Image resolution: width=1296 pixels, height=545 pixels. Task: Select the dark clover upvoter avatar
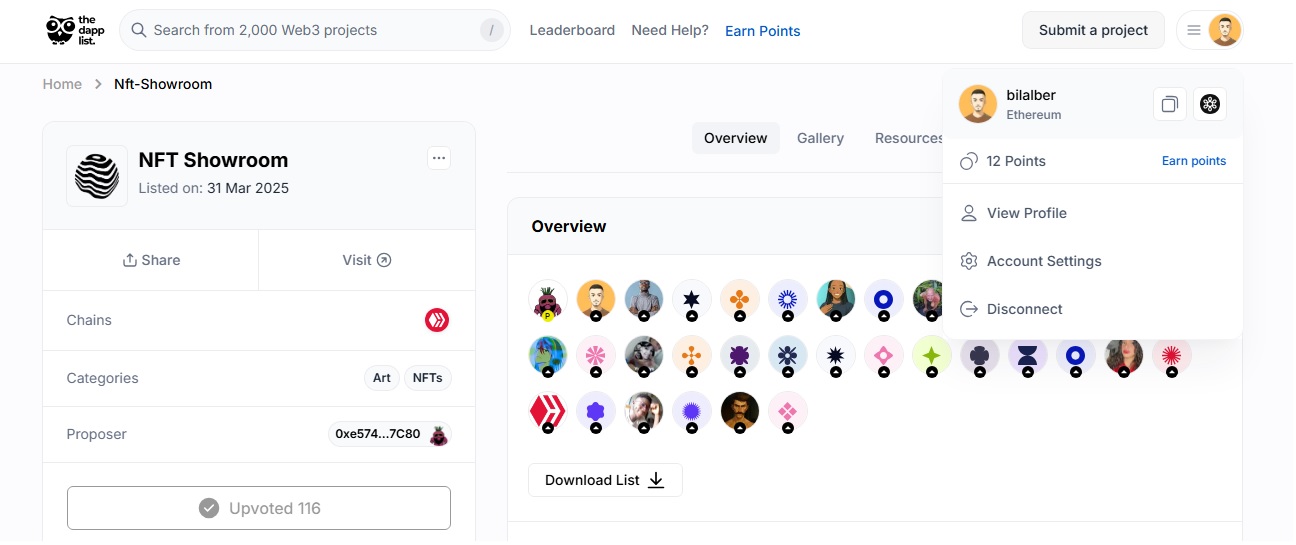980,355
